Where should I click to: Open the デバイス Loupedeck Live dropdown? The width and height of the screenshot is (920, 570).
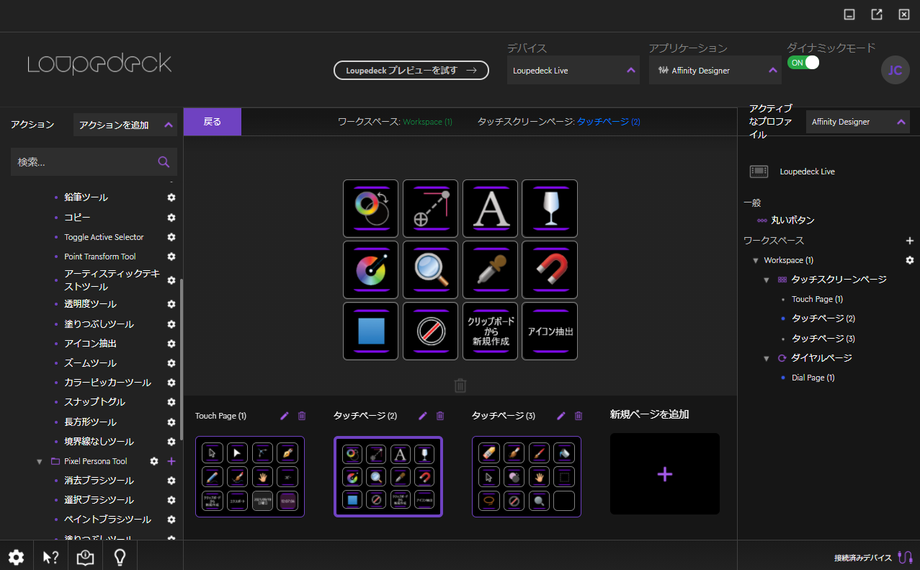[573, 70]
